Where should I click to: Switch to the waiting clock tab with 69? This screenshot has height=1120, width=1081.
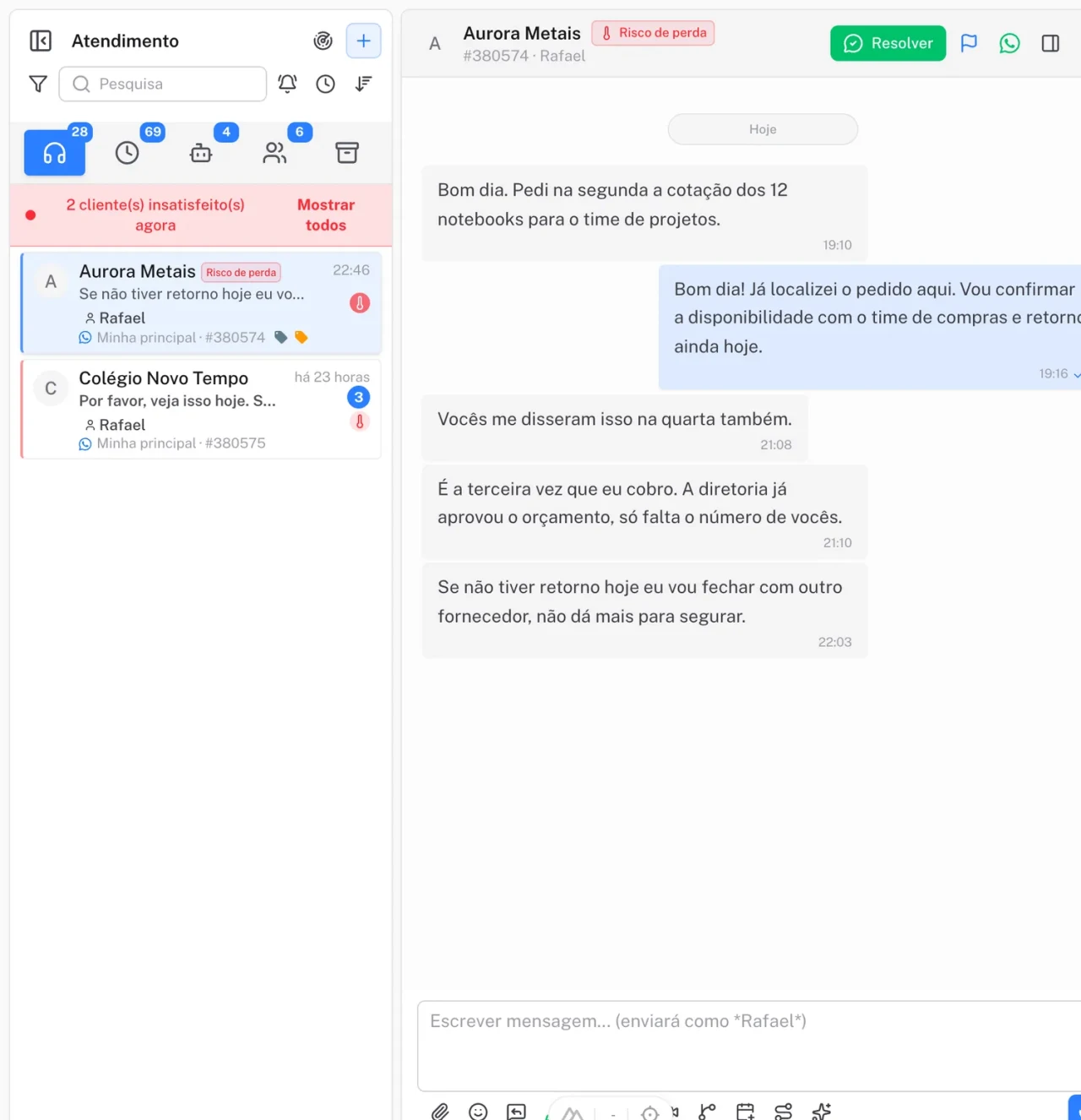(128, 152)
